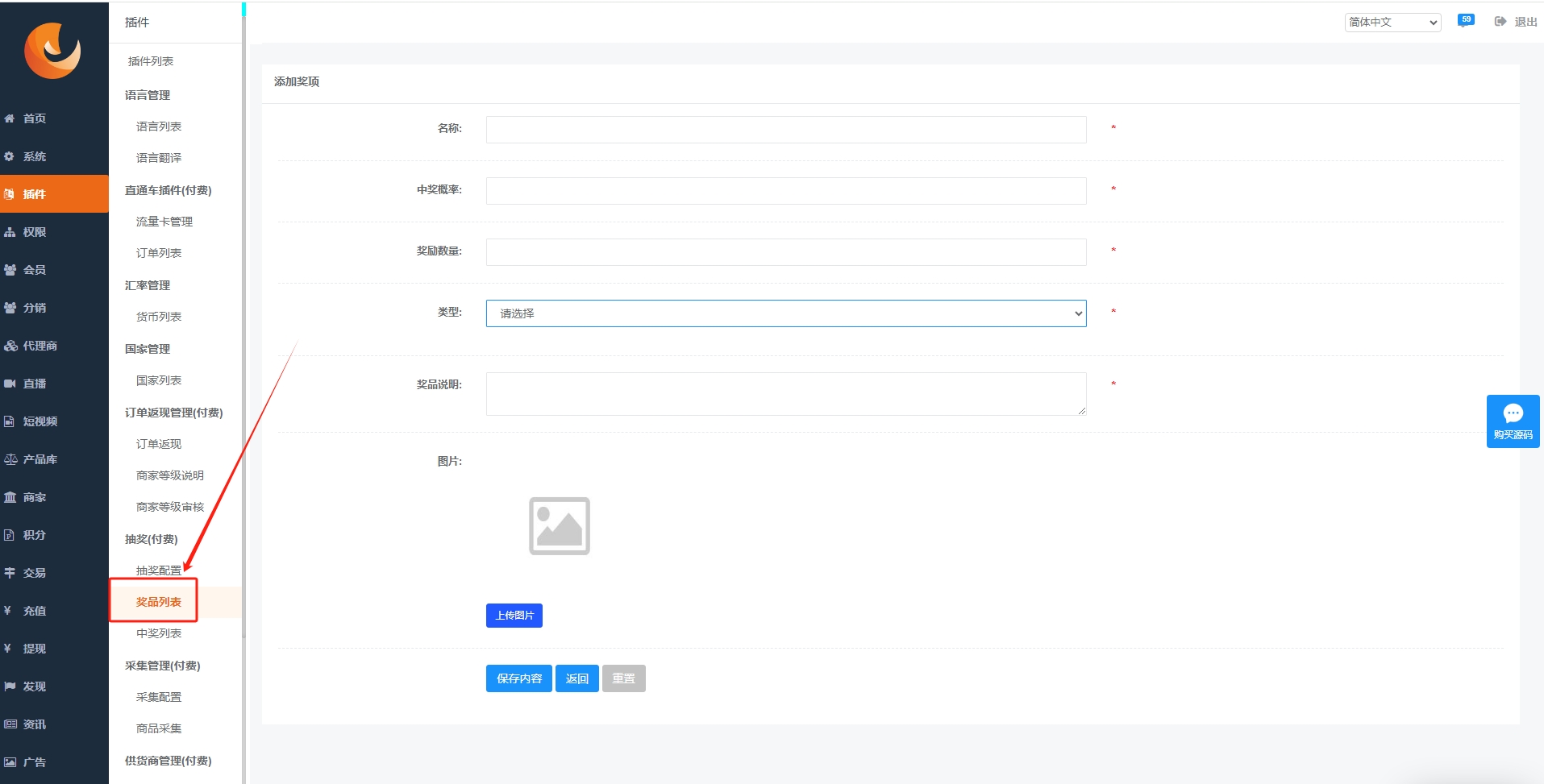The height and width of the screenshot is (784, 1544).
Task: Click the balance scale icon beside 产品库
Action: click(x=10, y=459)
